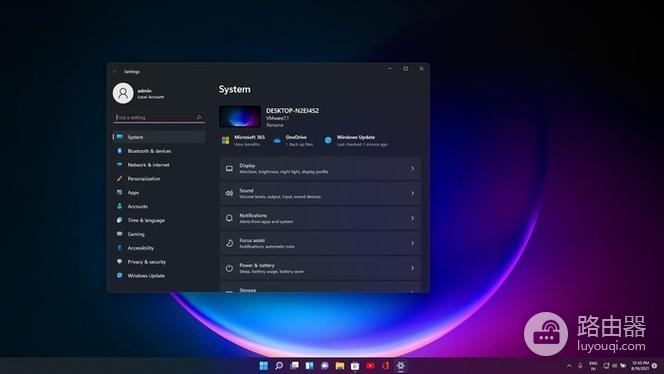
Task: Open Microsoft Store on the taskbar
Action: pyautogui.click(x=355, y=366)
